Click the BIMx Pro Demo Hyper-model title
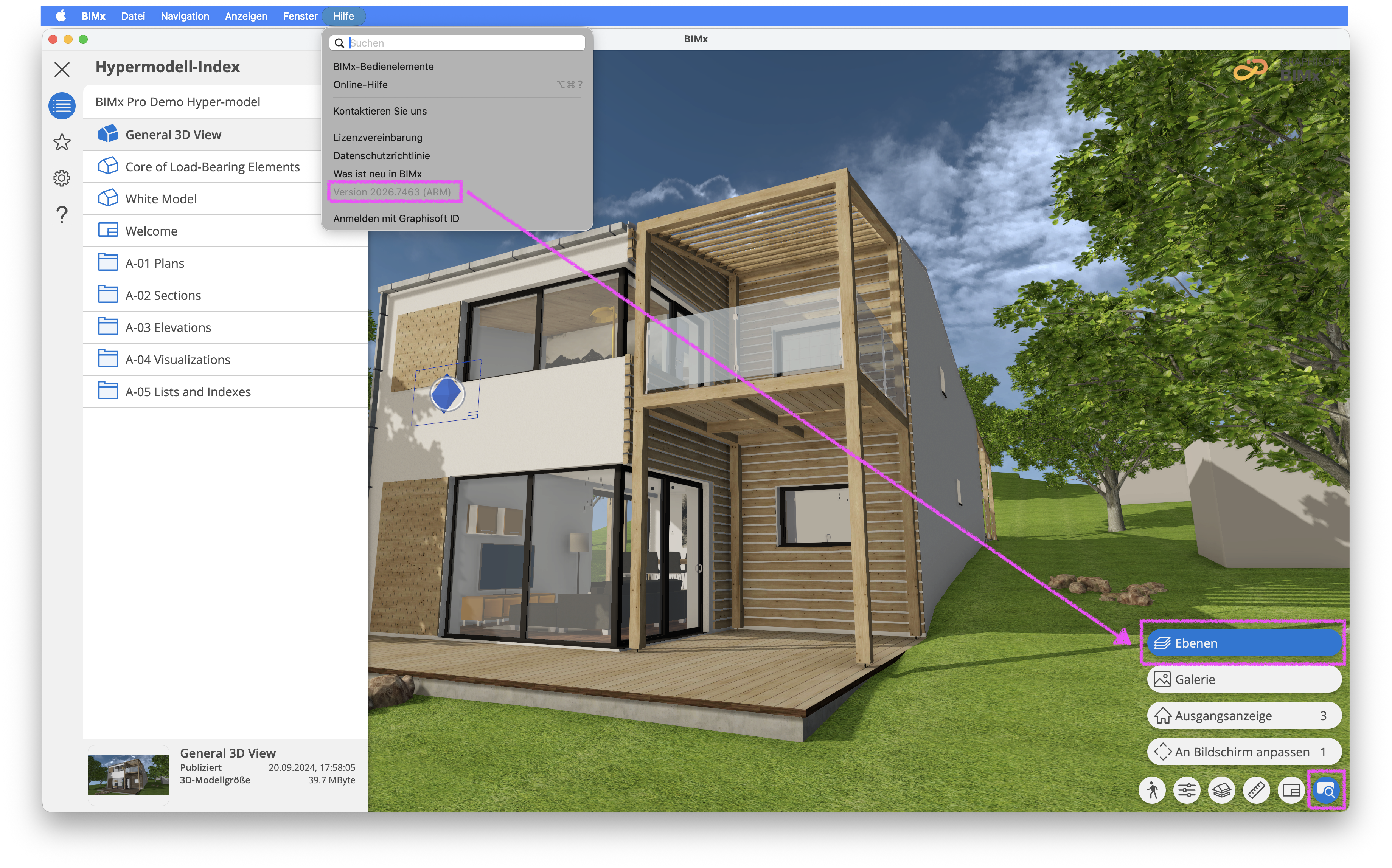Viewport: 1392px width, 868px height. click(x=177, y=102)
